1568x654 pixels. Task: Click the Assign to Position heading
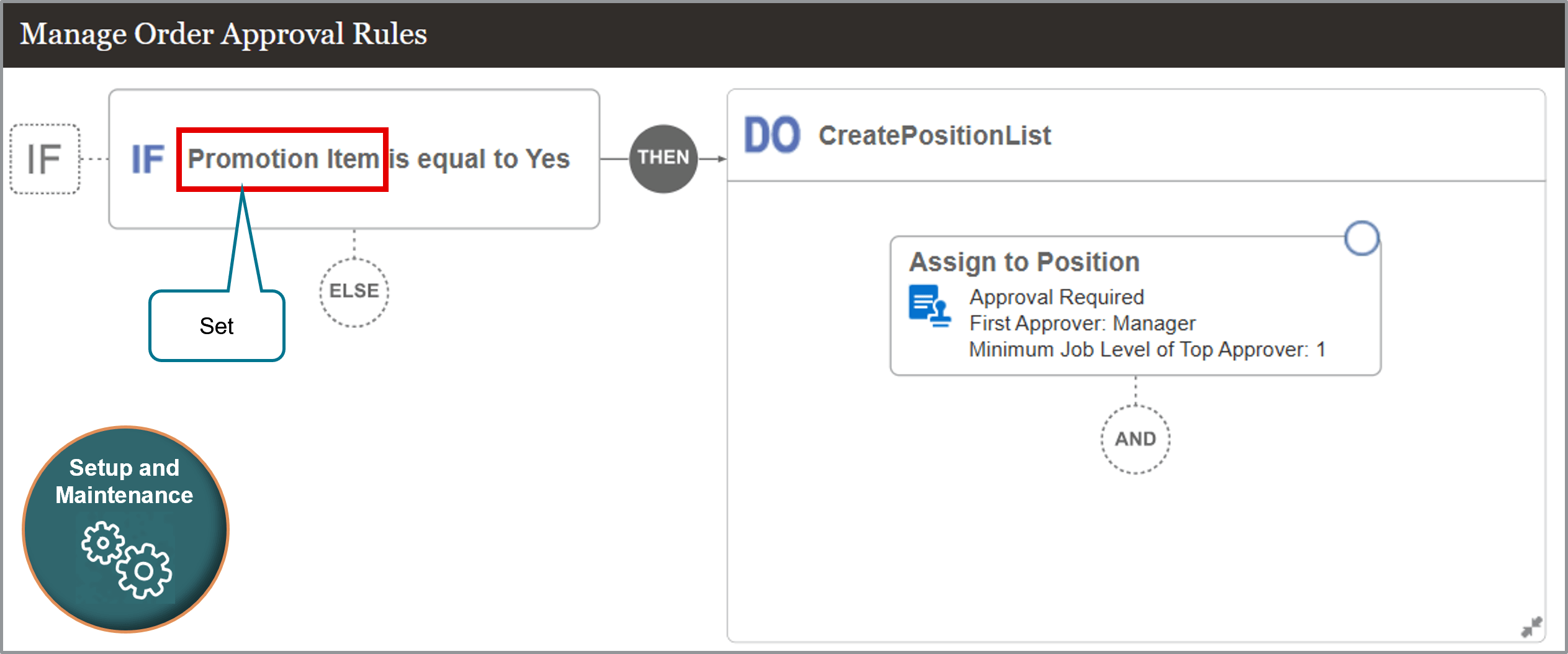coord(1024,262)
